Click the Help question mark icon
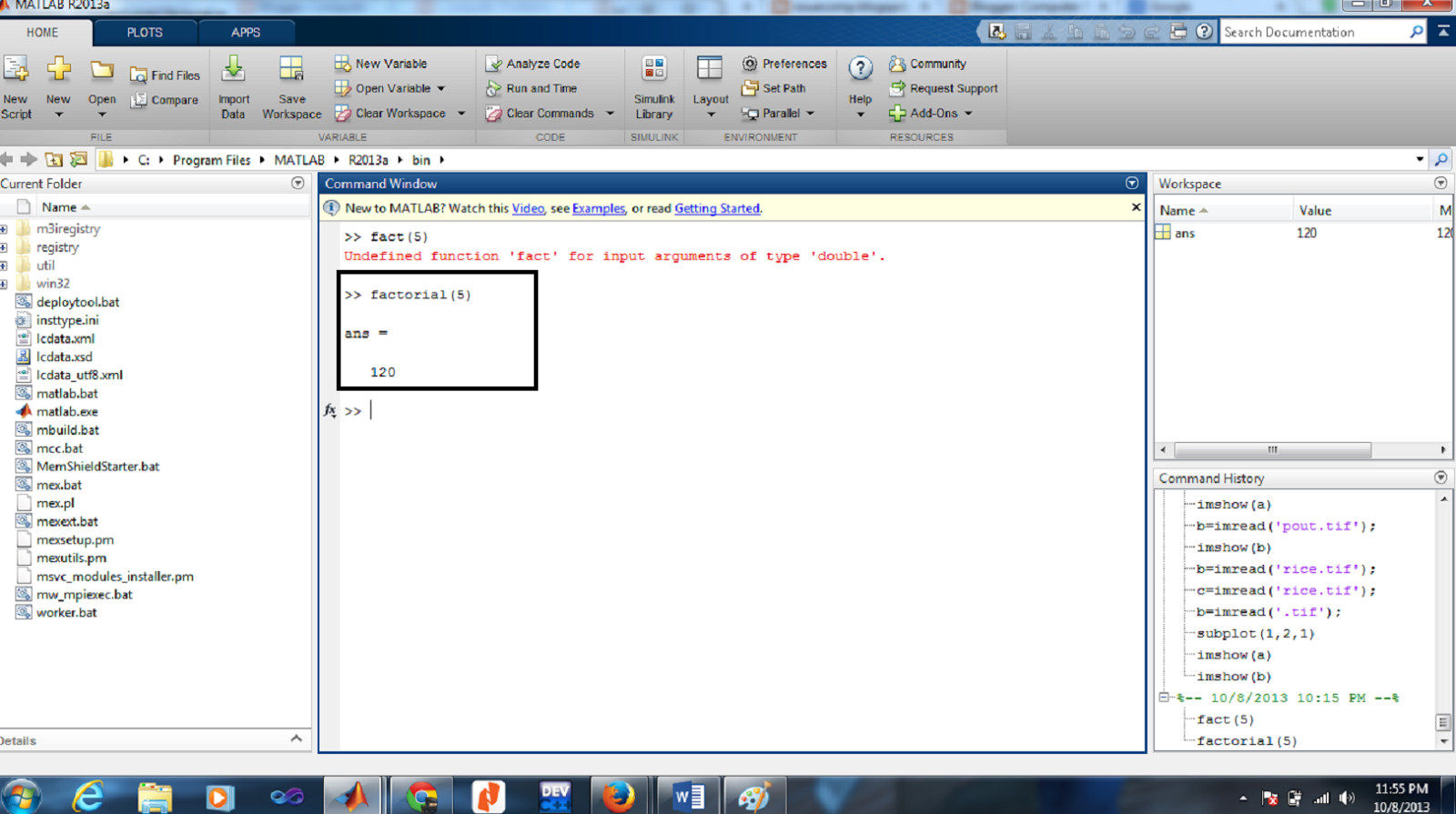1456x814 pixels. (x=860, y=69)
